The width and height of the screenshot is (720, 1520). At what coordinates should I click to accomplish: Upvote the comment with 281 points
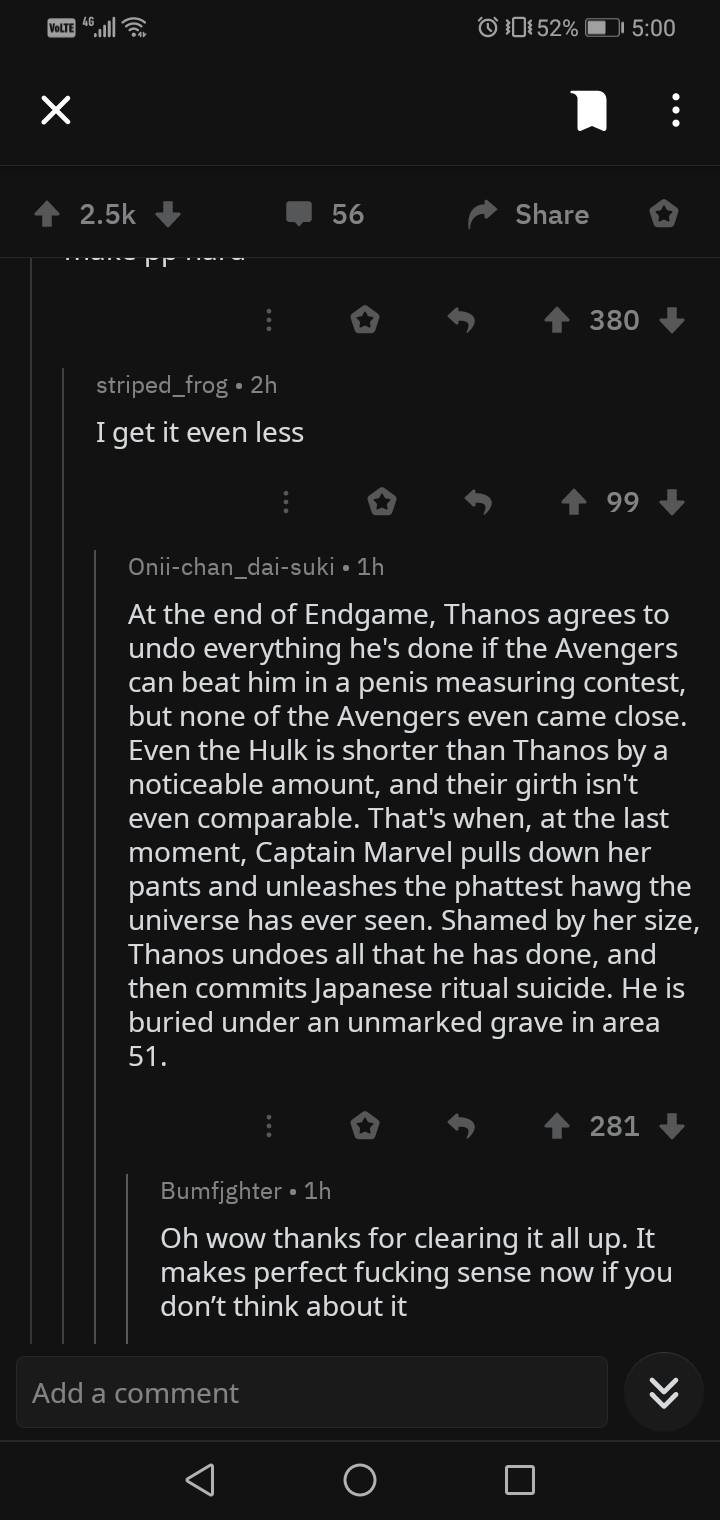[x=557, y=1127]
